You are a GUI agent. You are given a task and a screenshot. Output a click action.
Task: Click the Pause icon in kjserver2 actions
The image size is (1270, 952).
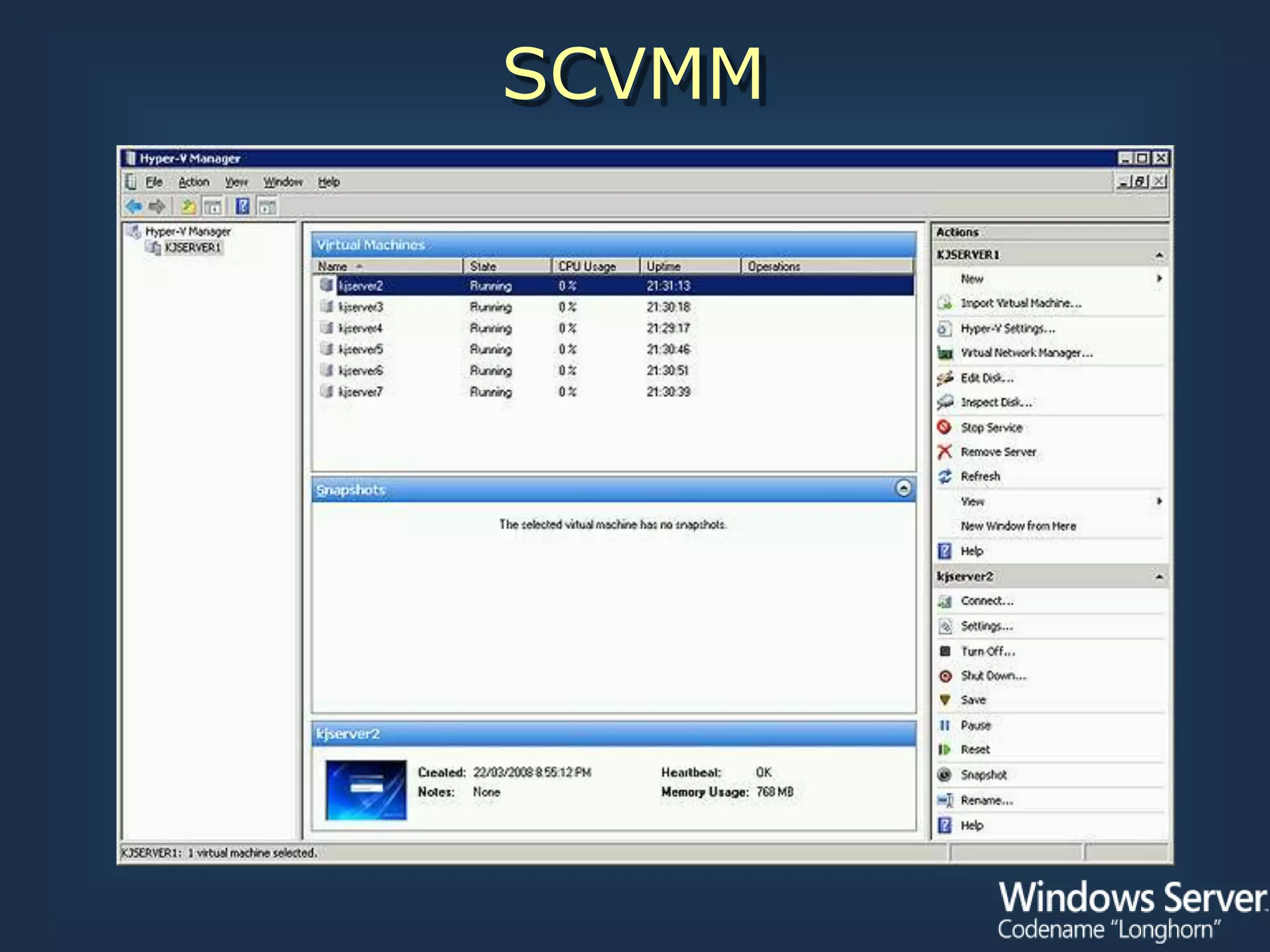pos(945,725)
